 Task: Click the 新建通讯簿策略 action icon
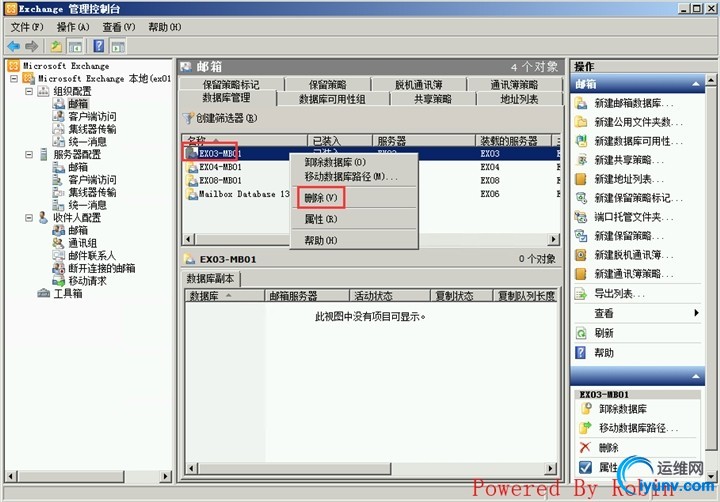581,274
